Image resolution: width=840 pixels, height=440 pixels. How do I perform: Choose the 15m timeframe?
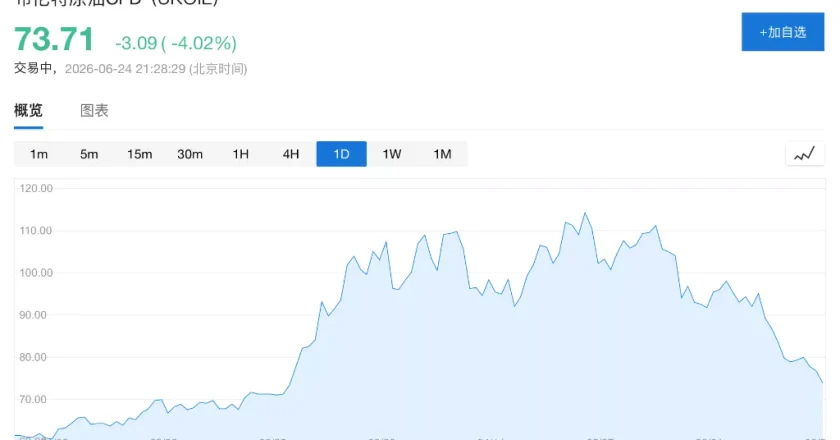click(x=139, y=154)
